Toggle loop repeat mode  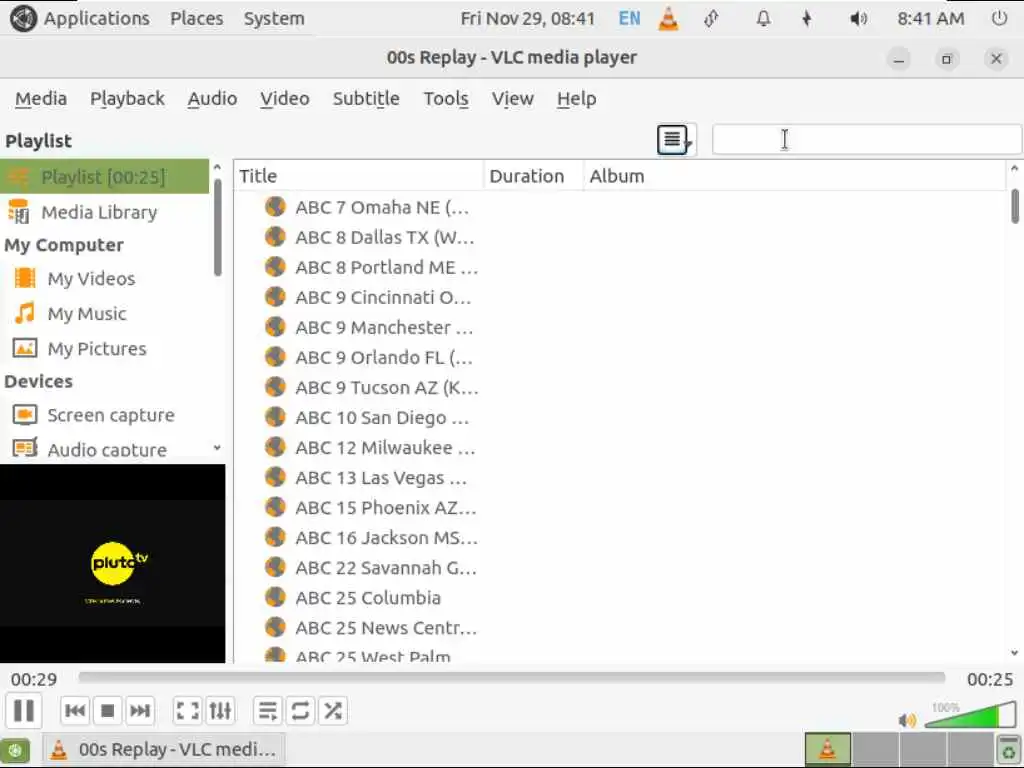[300, 710]
